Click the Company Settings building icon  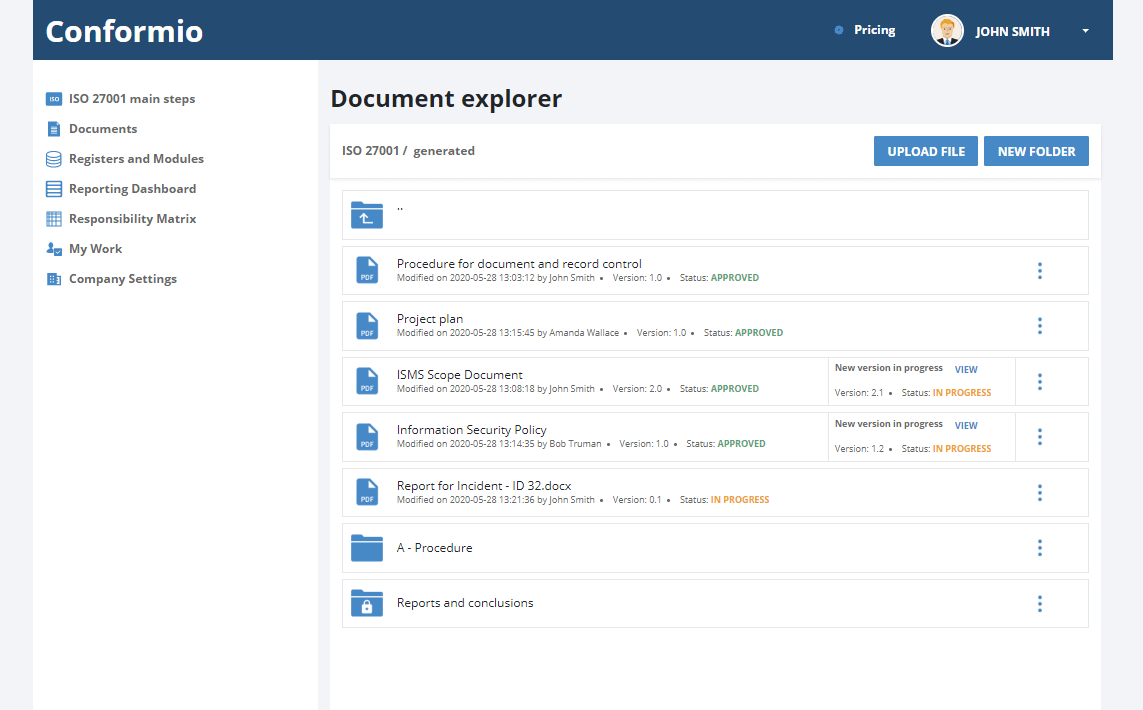coord(54,279)
